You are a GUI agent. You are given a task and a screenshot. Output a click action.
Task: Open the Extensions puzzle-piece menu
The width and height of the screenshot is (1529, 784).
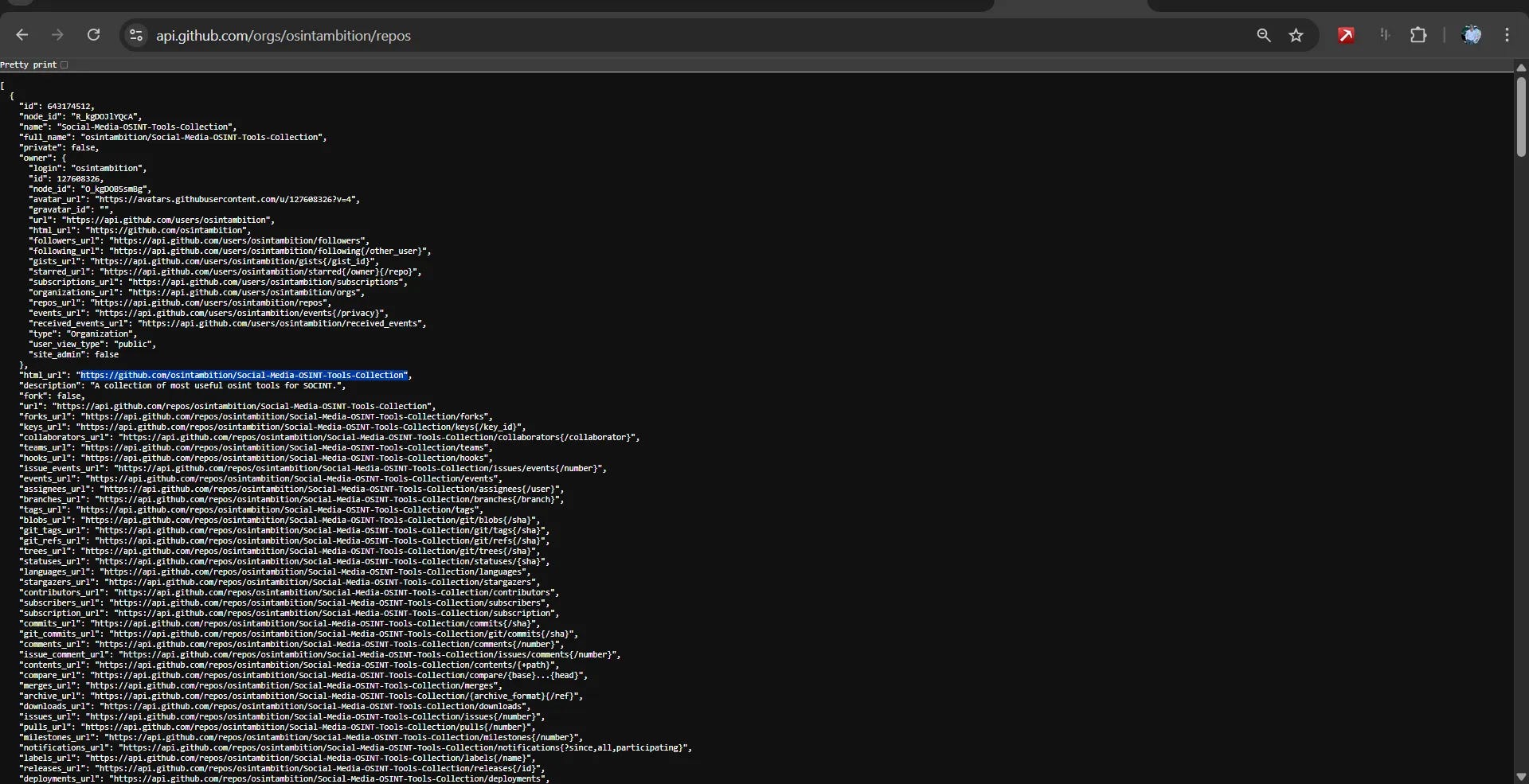(x=1418, y=35)
